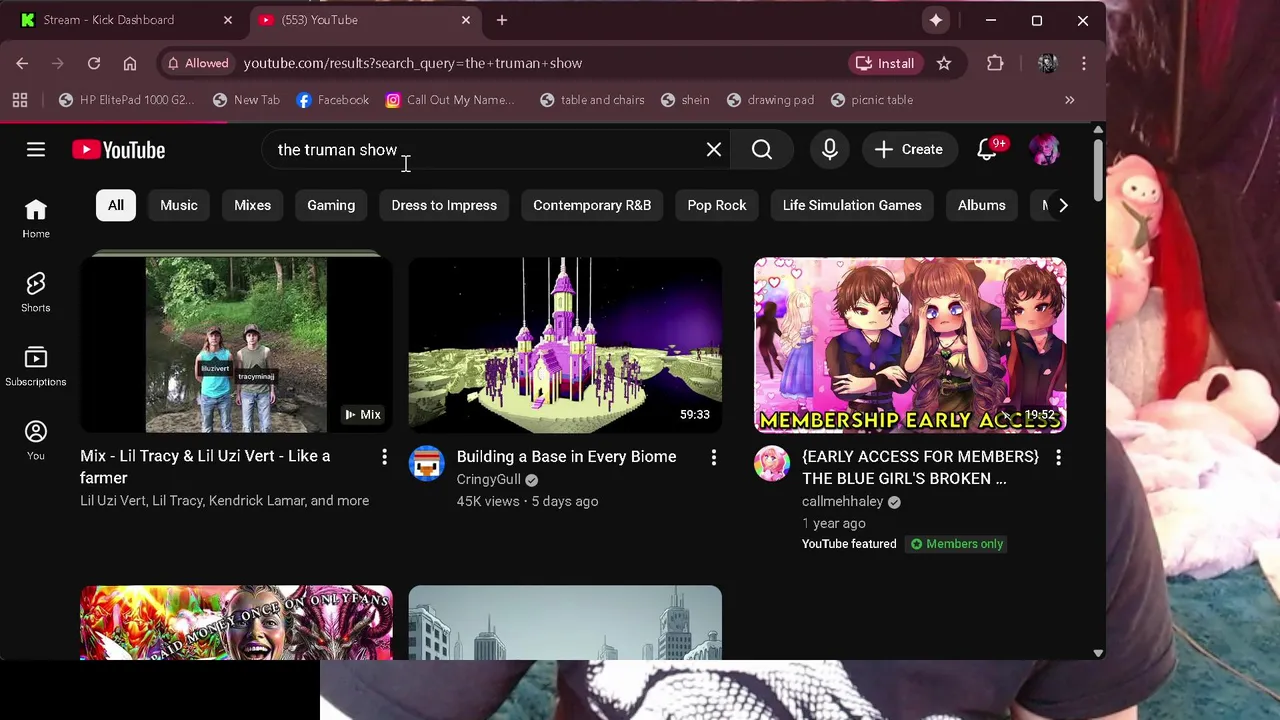Screen dimensions: 1280x720
Task: Open the shein bookmark
Action: (x=685, y=100)
